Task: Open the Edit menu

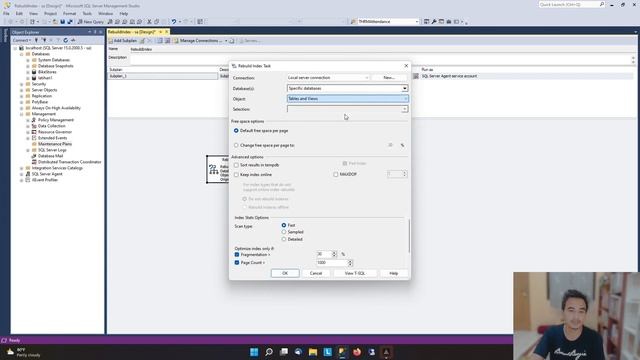Action: click(x=19, y=13)
